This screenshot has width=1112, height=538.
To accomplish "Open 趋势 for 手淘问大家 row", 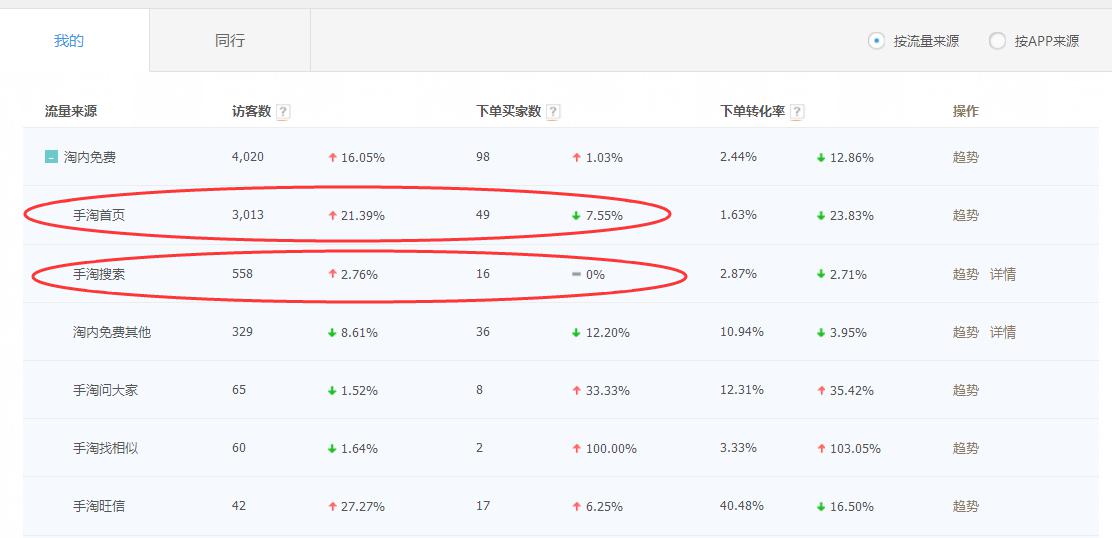I will [x=965, y=390].
